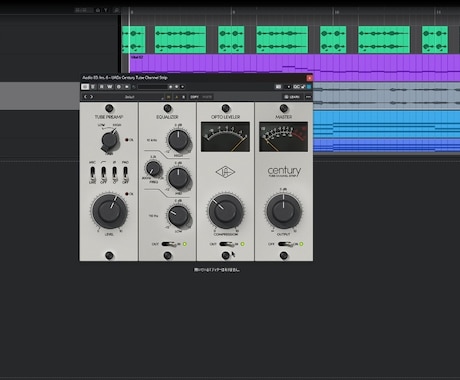Click the Equalizer MID gain knob
This screenshot has height=380, width=460.
179,178
